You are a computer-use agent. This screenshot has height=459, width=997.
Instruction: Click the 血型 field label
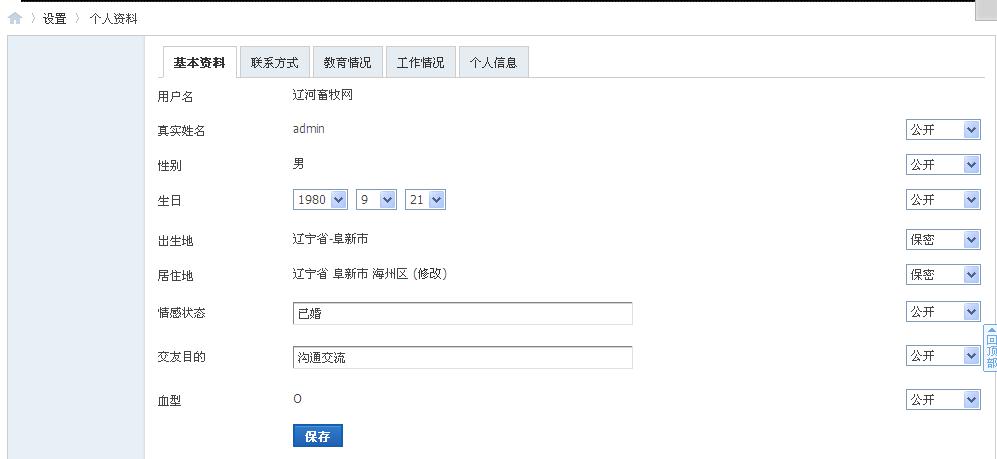(x=169, y=401)
